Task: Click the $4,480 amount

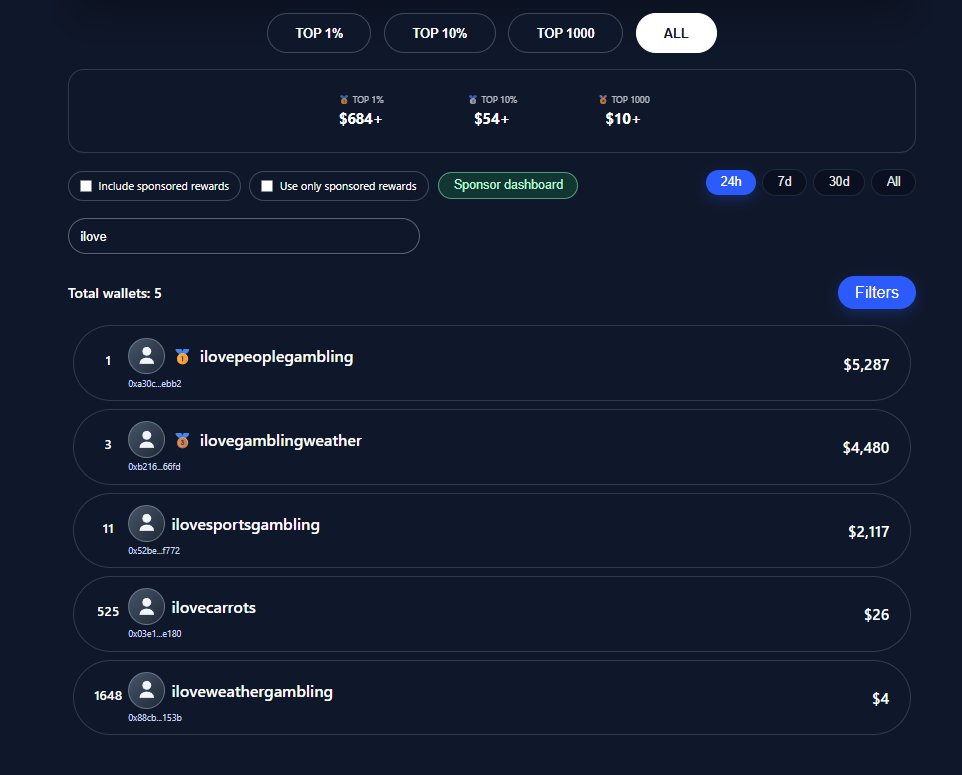Action: point(866,448)
